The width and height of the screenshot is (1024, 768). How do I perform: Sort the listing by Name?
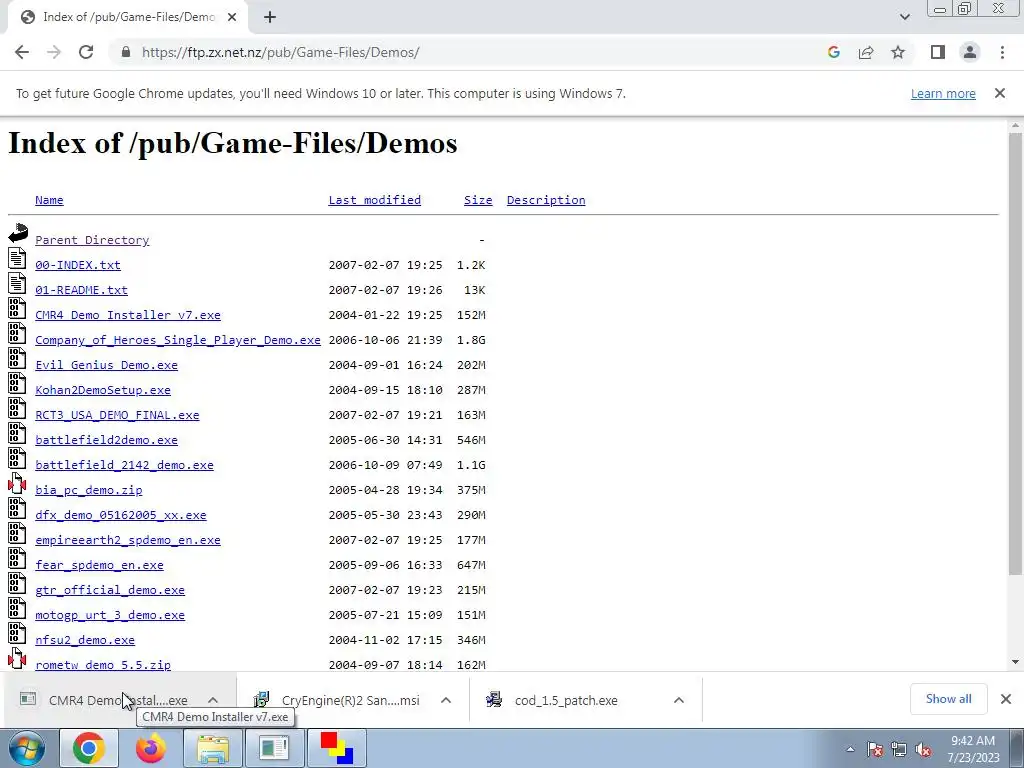[49, 200]
